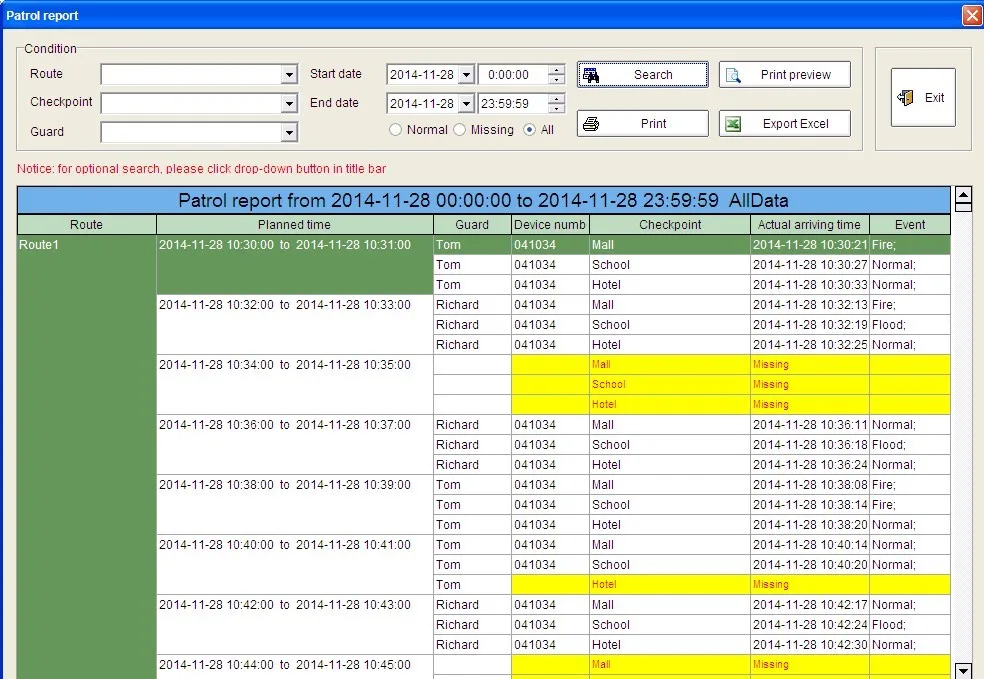Select the Normal search filter

394,130
